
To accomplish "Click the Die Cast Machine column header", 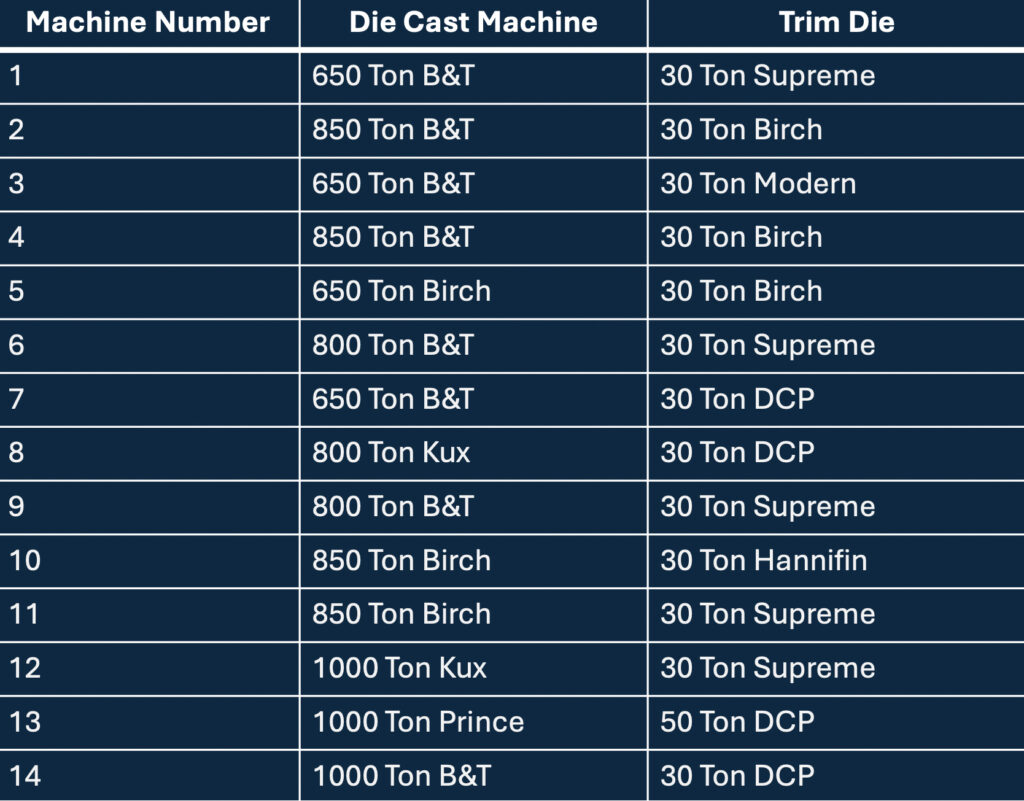I will (x=473, y=23).
